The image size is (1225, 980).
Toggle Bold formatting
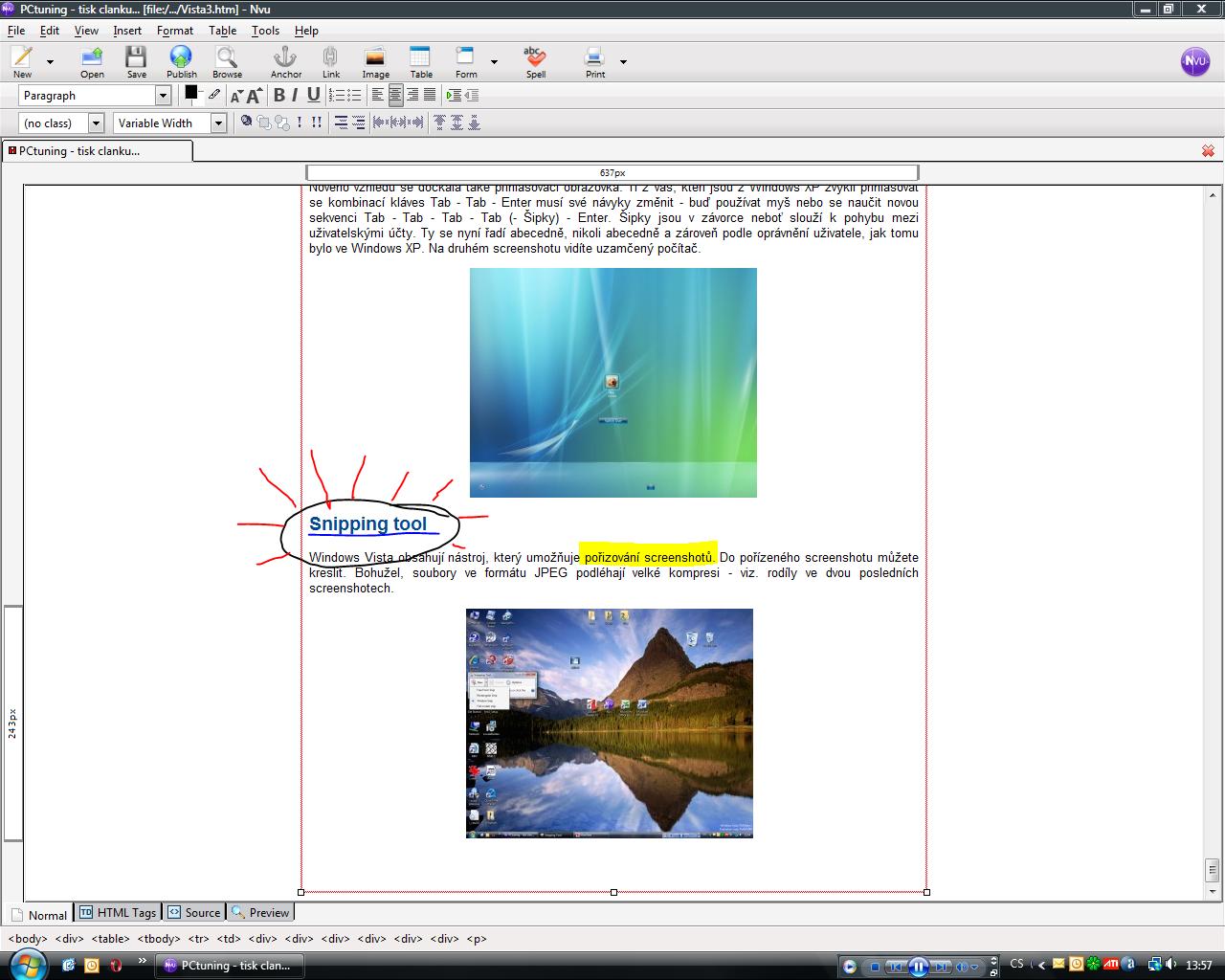coord(279,95)
